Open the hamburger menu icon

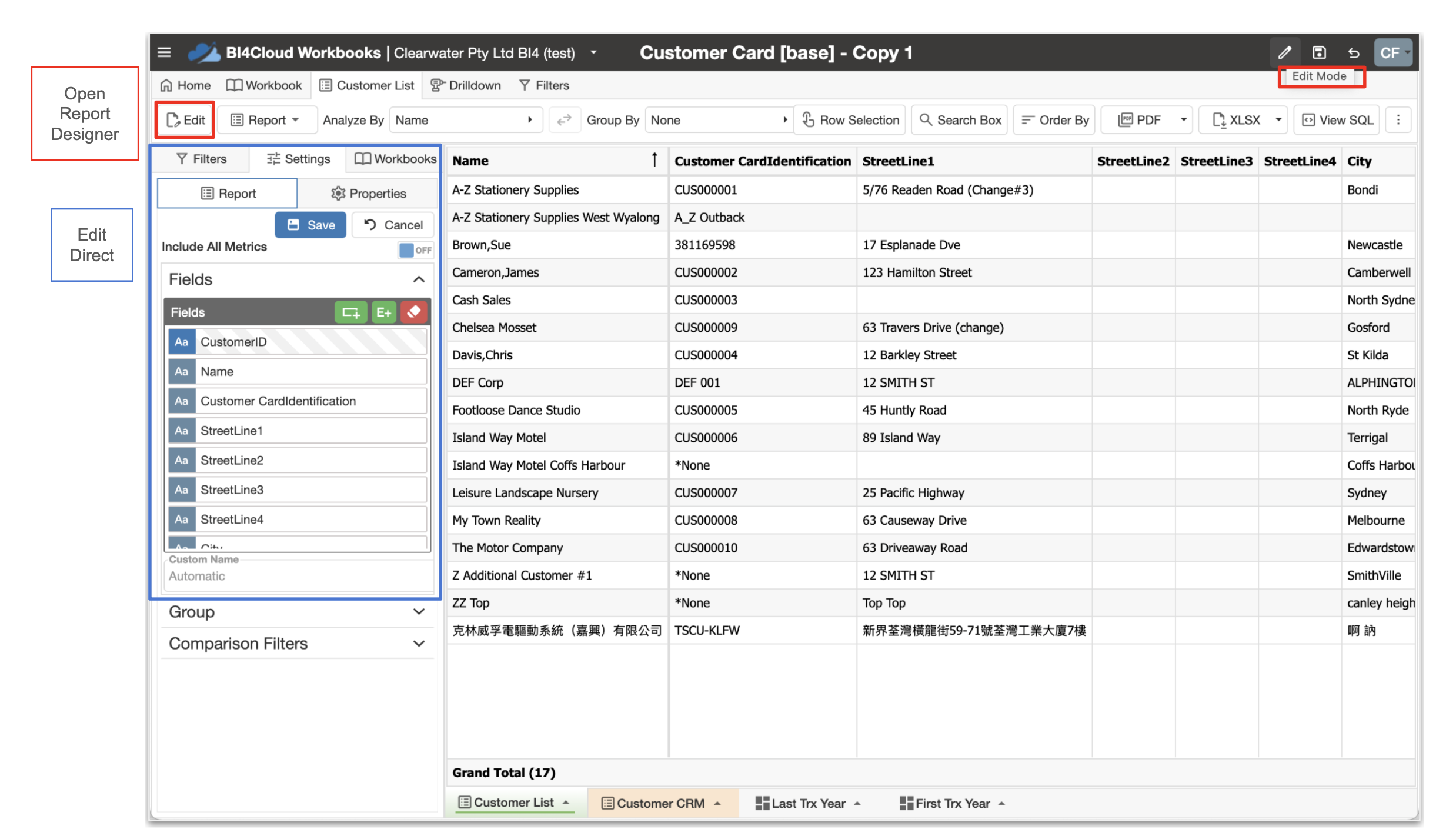[164, 52]
